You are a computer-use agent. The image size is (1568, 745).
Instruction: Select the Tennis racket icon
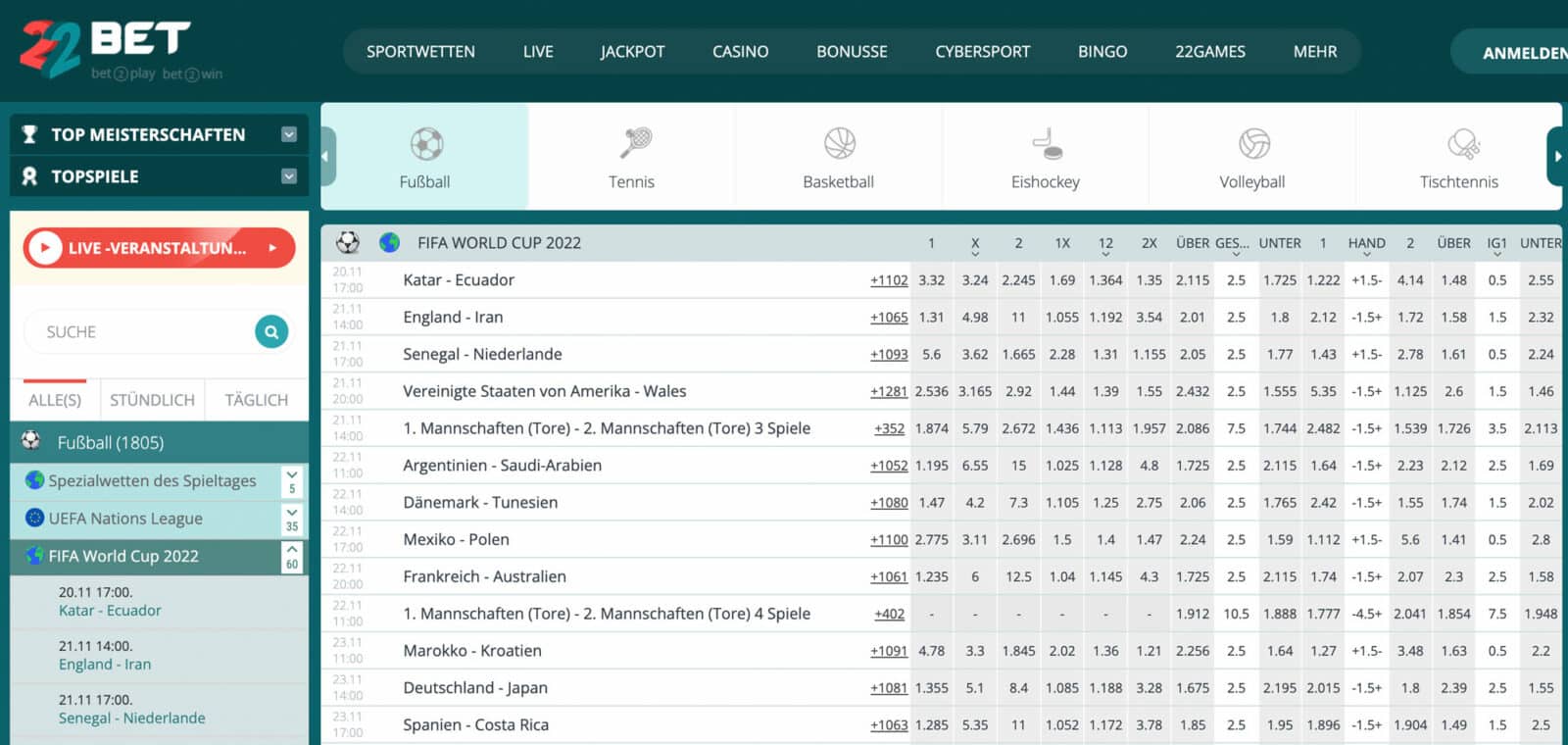[x=635, y=143]
